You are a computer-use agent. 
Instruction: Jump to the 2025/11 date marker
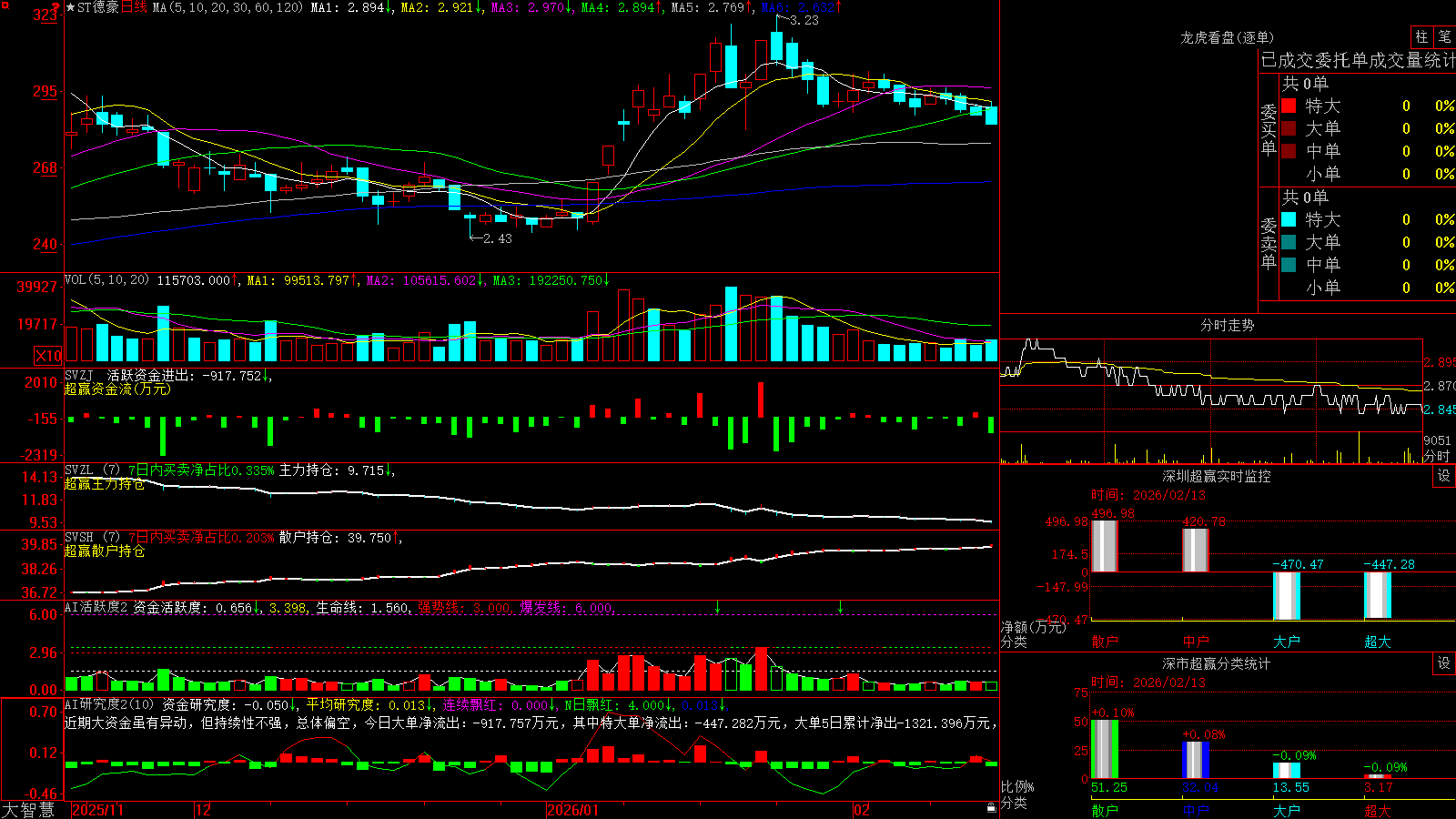[x=97, y=810]
